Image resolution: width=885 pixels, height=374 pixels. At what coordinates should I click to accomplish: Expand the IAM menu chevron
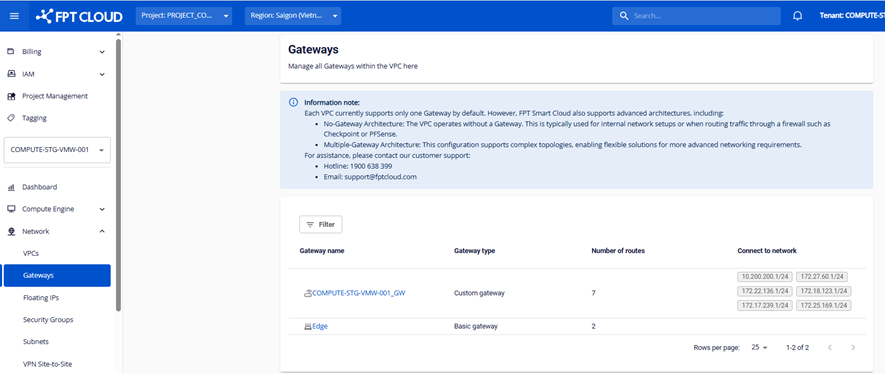point(102,74)
